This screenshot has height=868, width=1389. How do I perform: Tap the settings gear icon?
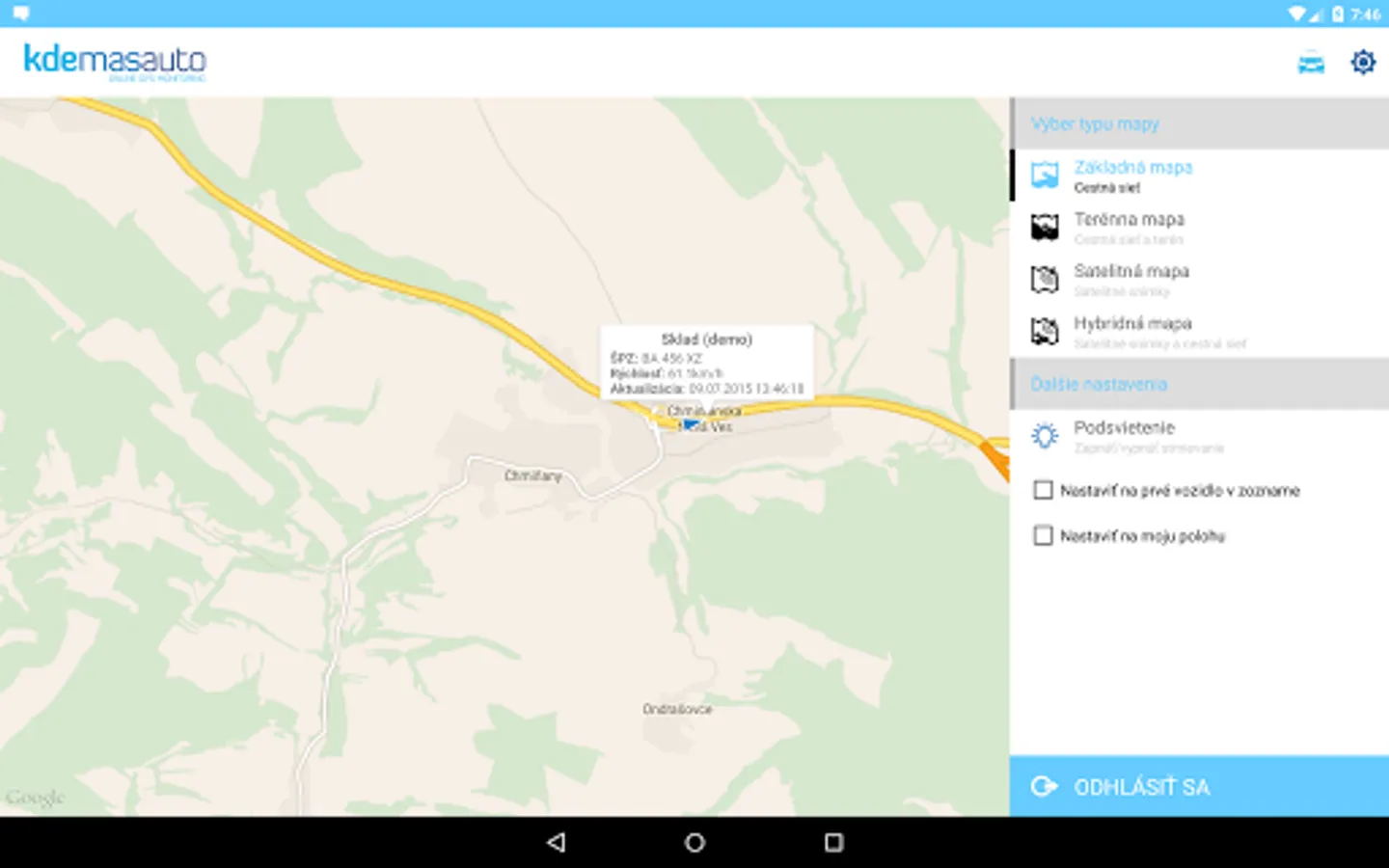[1363, 63]
